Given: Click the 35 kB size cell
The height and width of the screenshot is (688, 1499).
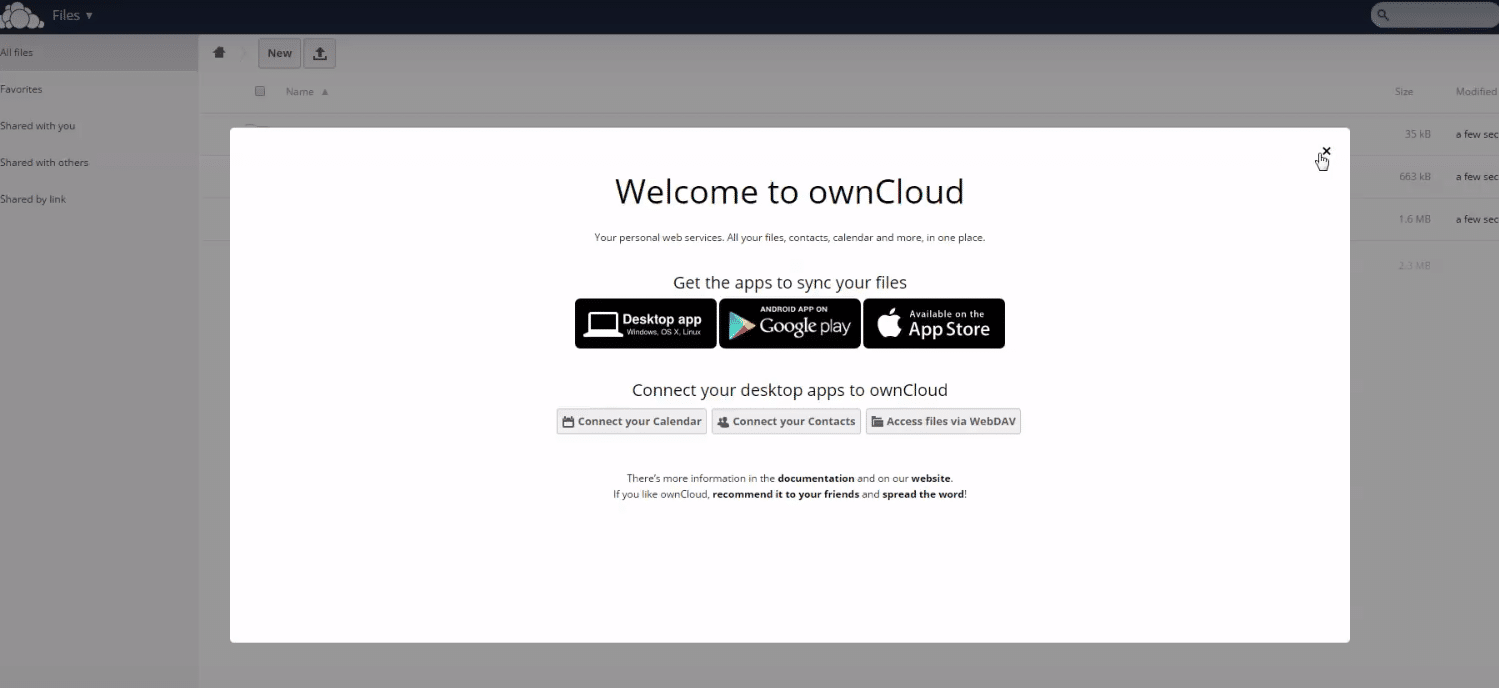Looking at the screenshot, I should [x=1417, y=134].
